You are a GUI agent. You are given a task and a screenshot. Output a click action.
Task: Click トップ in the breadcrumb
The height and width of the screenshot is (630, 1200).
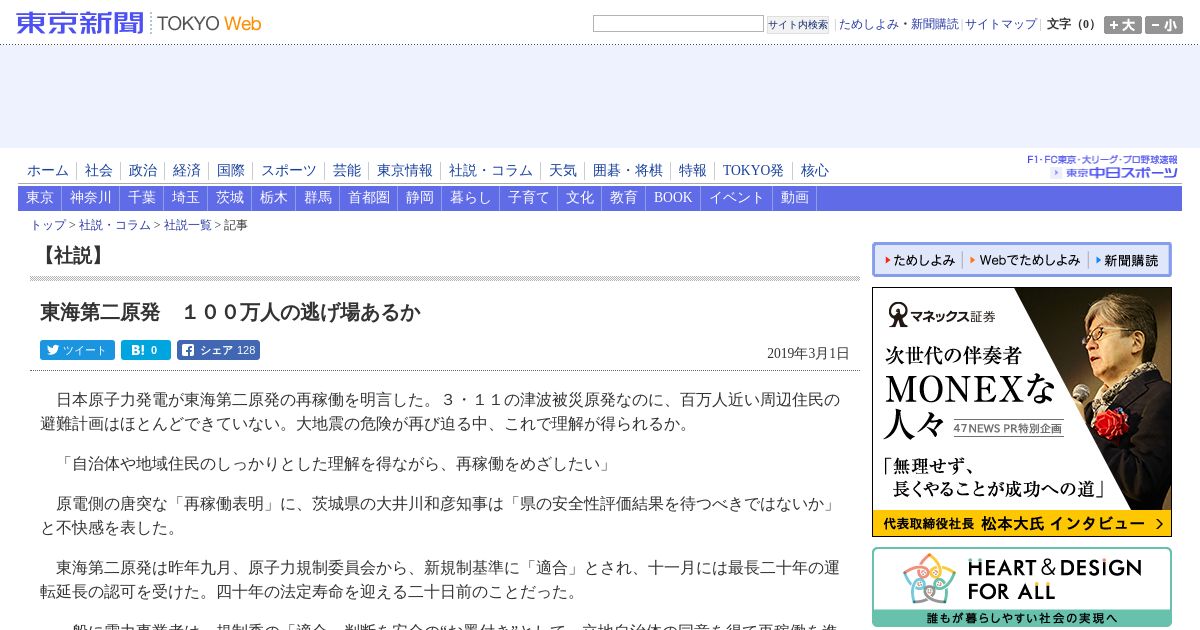[48, 225]
